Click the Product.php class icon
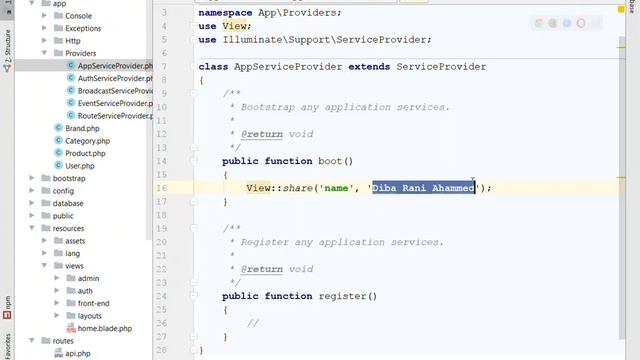Screen dimensions: 640x360 click(x=58, y=153)
